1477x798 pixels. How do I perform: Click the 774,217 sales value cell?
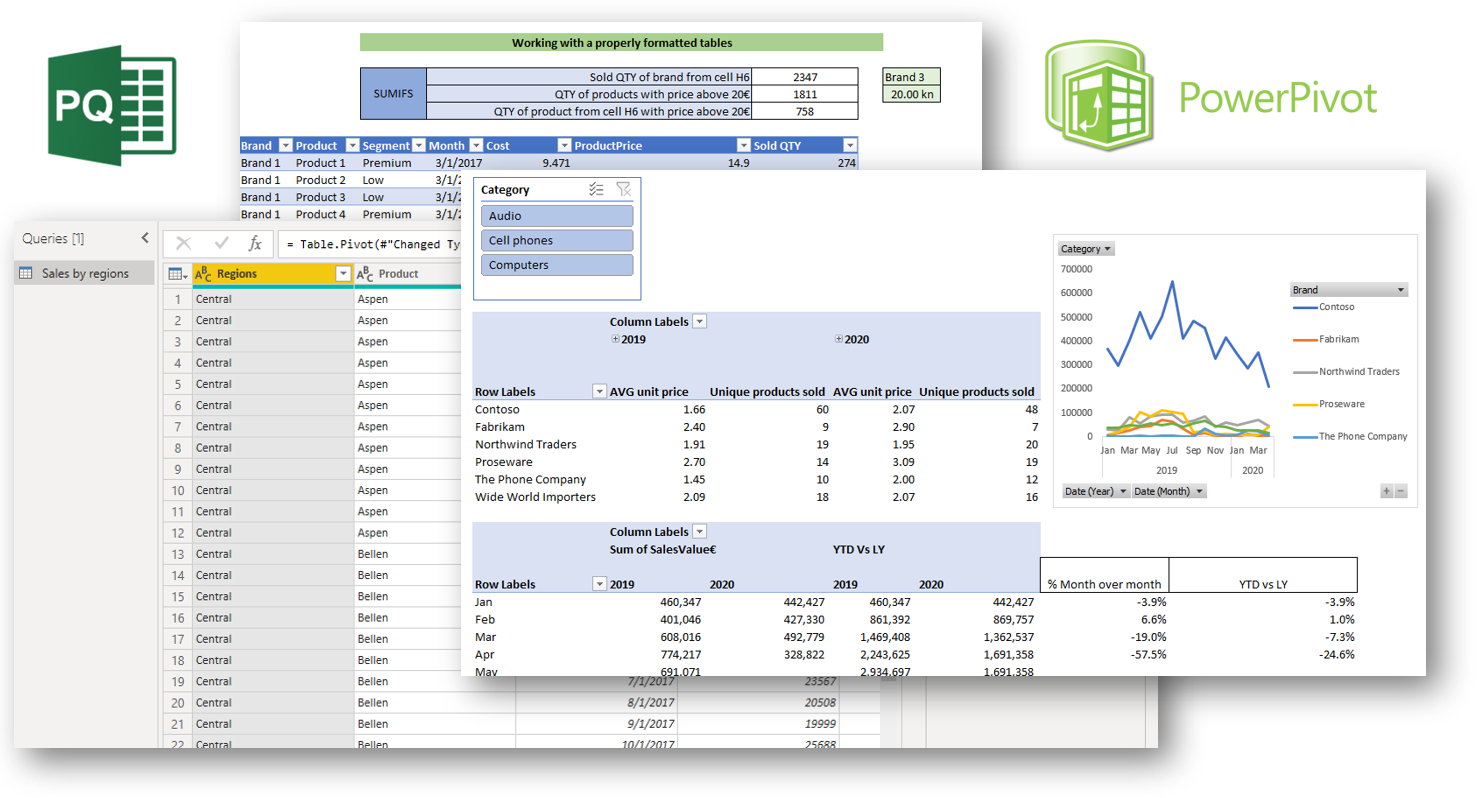click(680, 654)
